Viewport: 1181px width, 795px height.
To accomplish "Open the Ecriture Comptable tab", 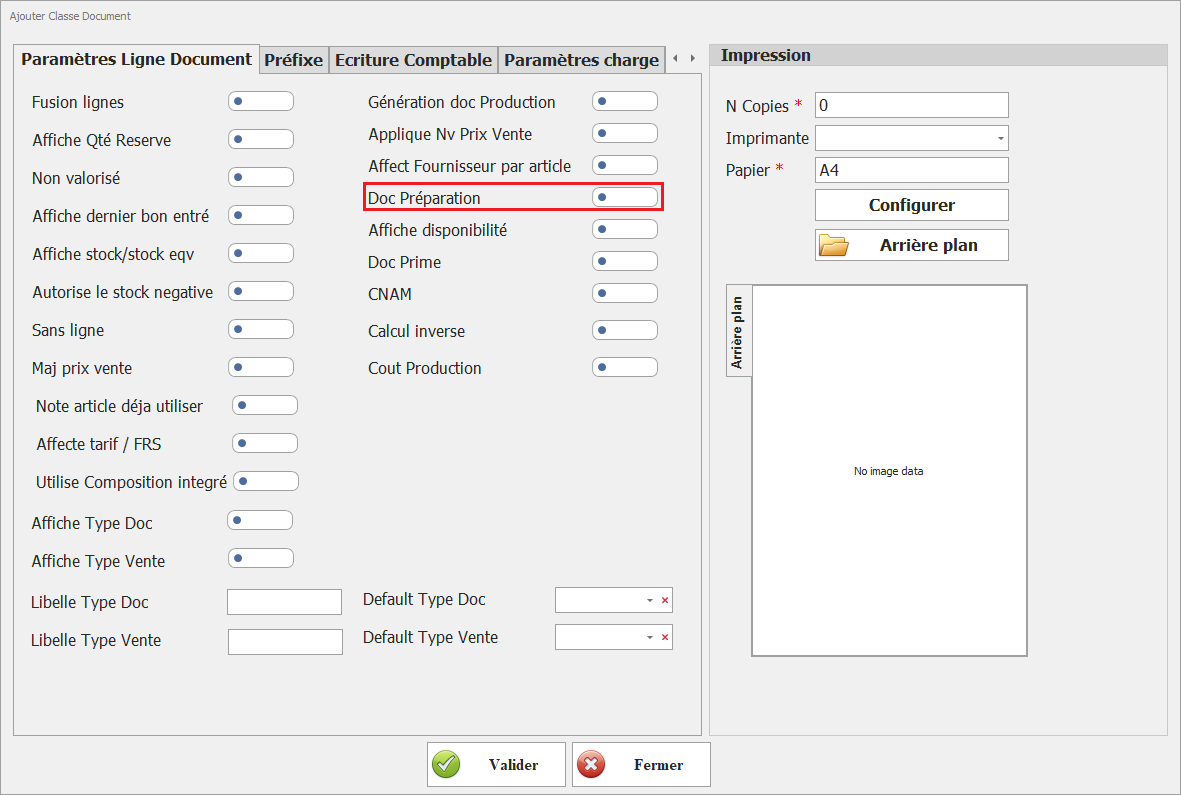I will click(414, 60).
